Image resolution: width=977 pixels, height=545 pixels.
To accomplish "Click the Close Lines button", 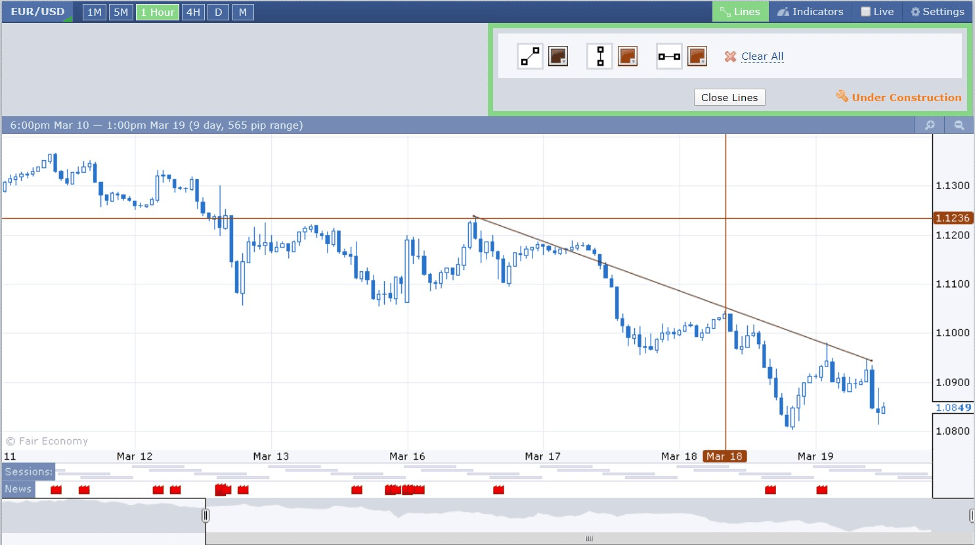I will pos(730,97).
